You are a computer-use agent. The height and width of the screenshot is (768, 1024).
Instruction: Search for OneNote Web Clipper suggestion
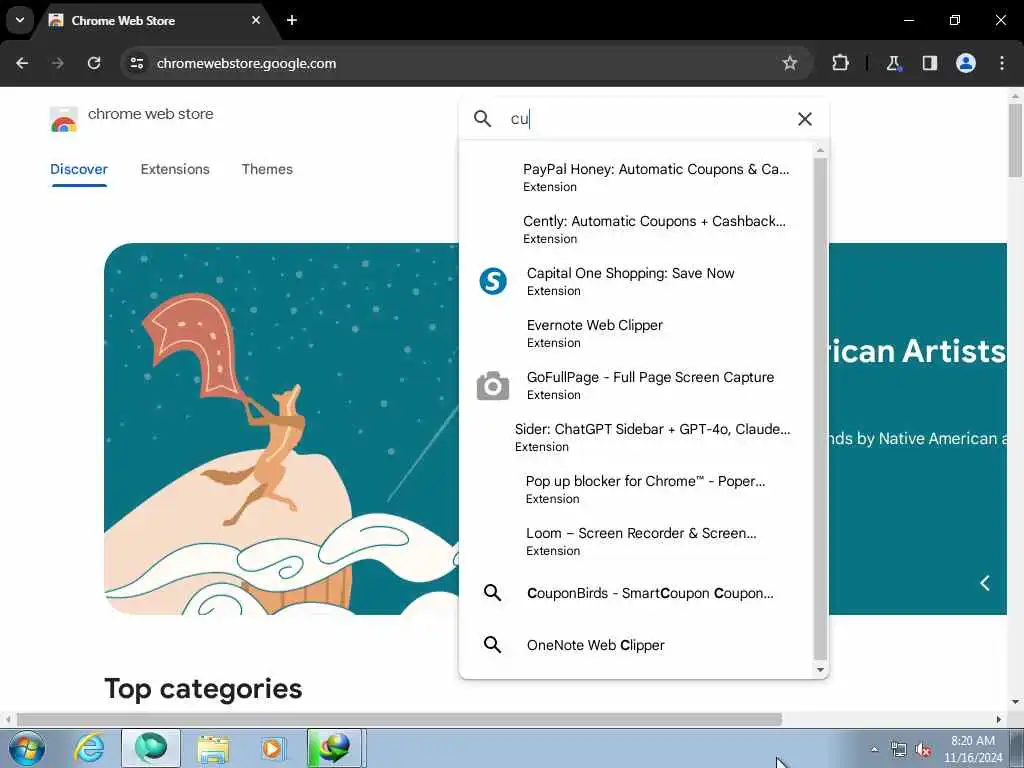pyautogui.click(x=637, y=645)
